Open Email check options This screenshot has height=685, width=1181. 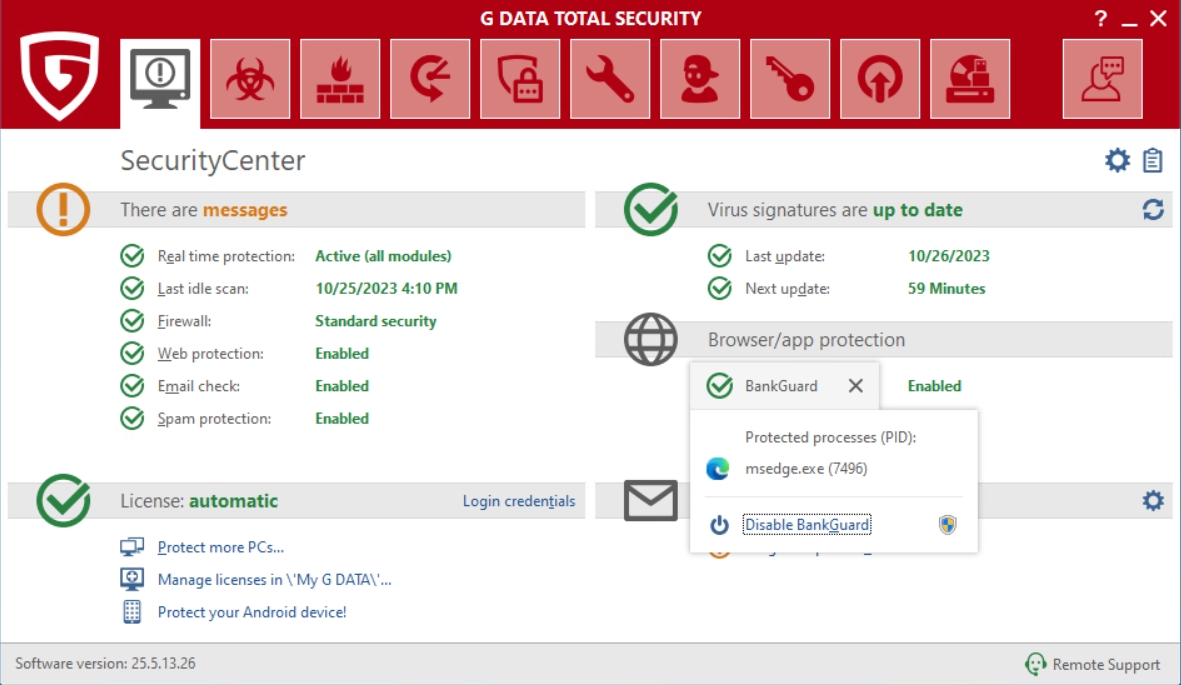pyautogui.click(x=198, y=386)
